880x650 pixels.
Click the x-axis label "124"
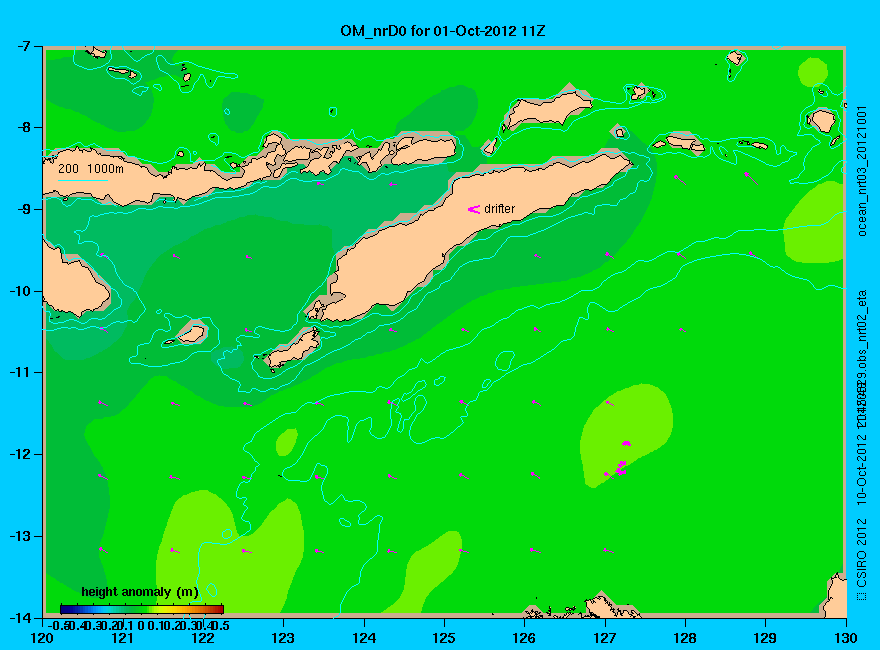pyautogui.click(x=364, y=638)
